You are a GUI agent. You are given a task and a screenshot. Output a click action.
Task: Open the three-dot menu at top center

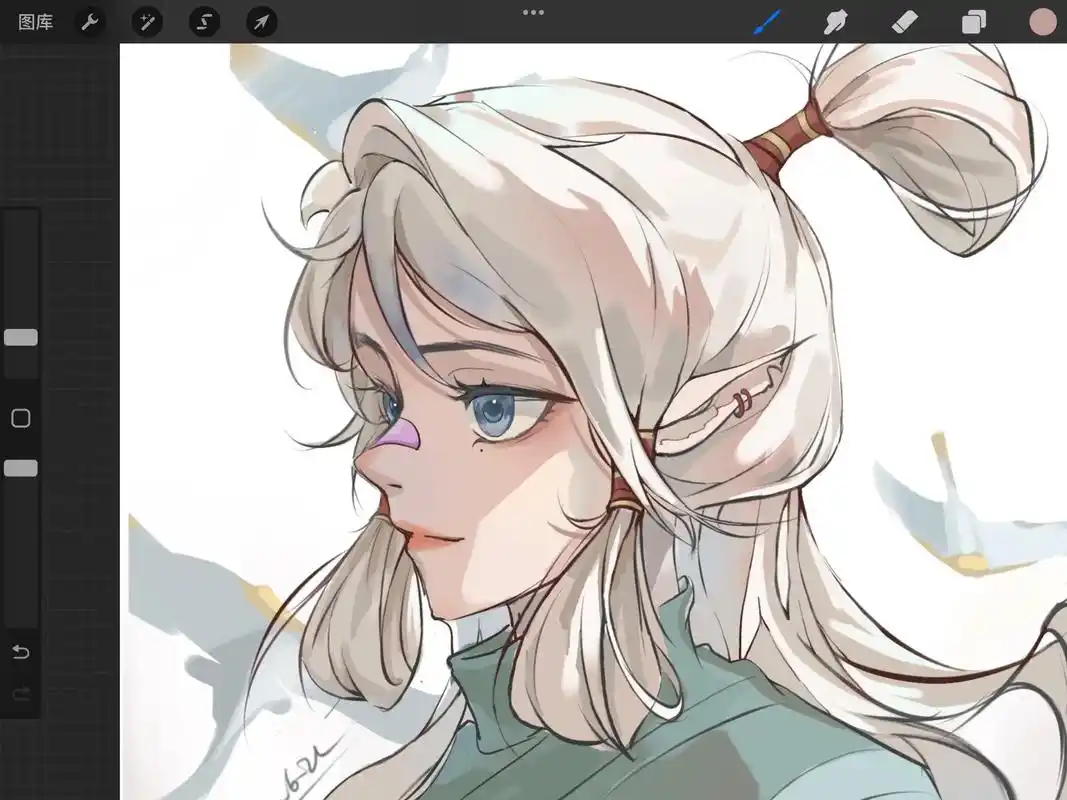click(x=533, y=13)
